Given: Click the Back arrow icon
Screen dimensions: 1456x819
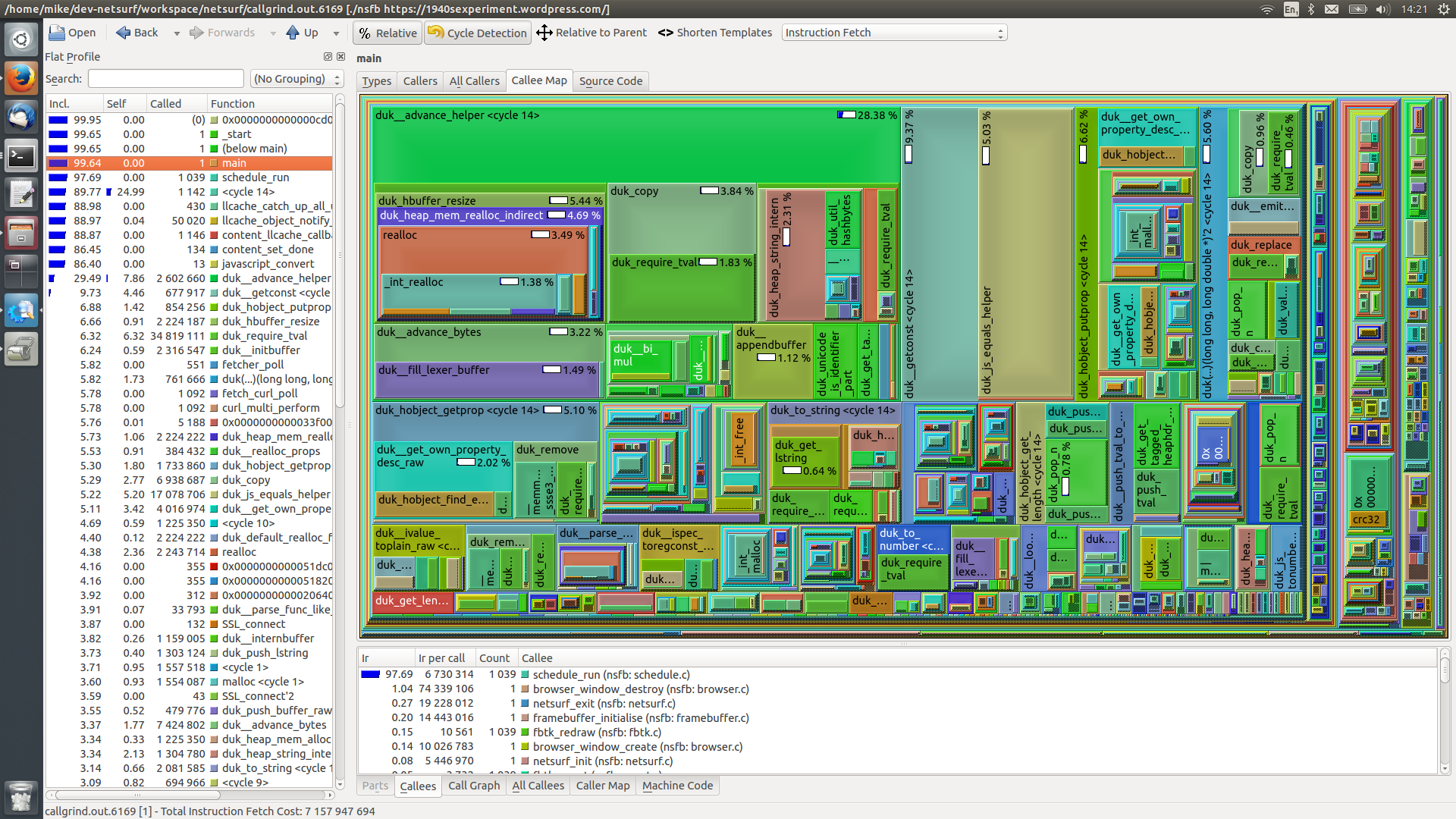Looking at the screenshot, I should point(124,33).
